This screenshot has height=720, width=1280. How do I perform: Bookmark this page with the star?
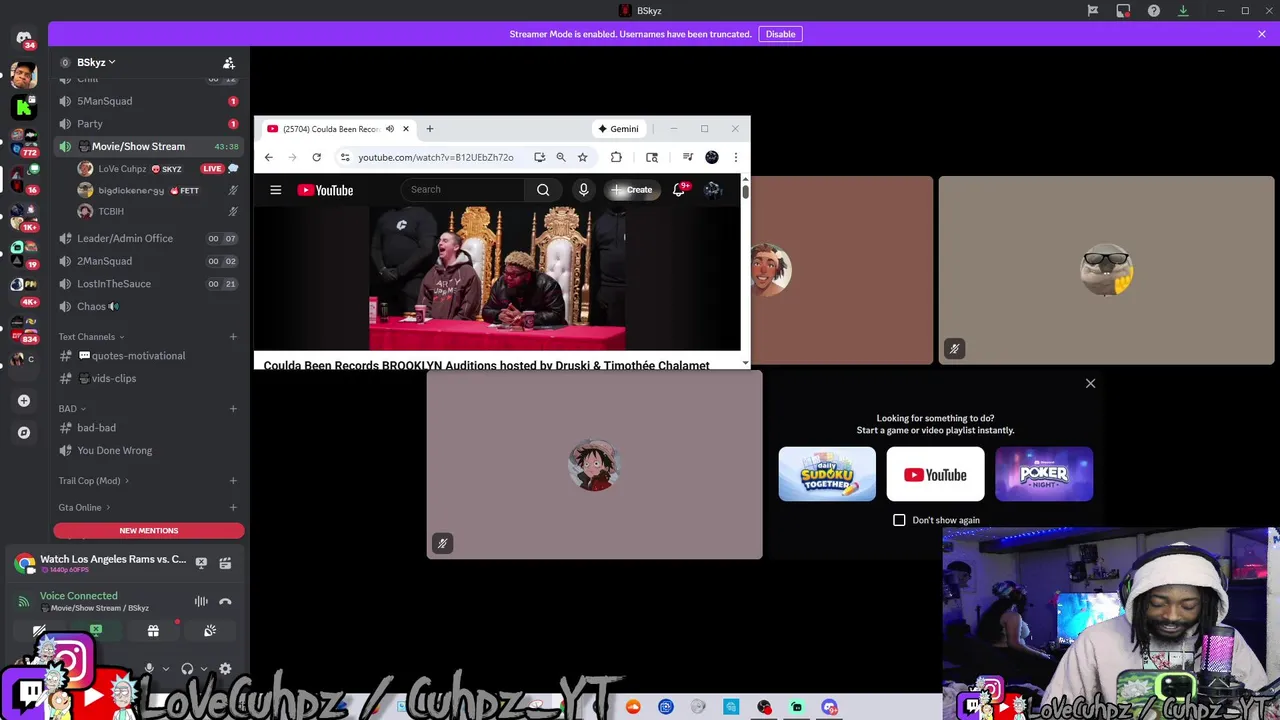point(583,157)
